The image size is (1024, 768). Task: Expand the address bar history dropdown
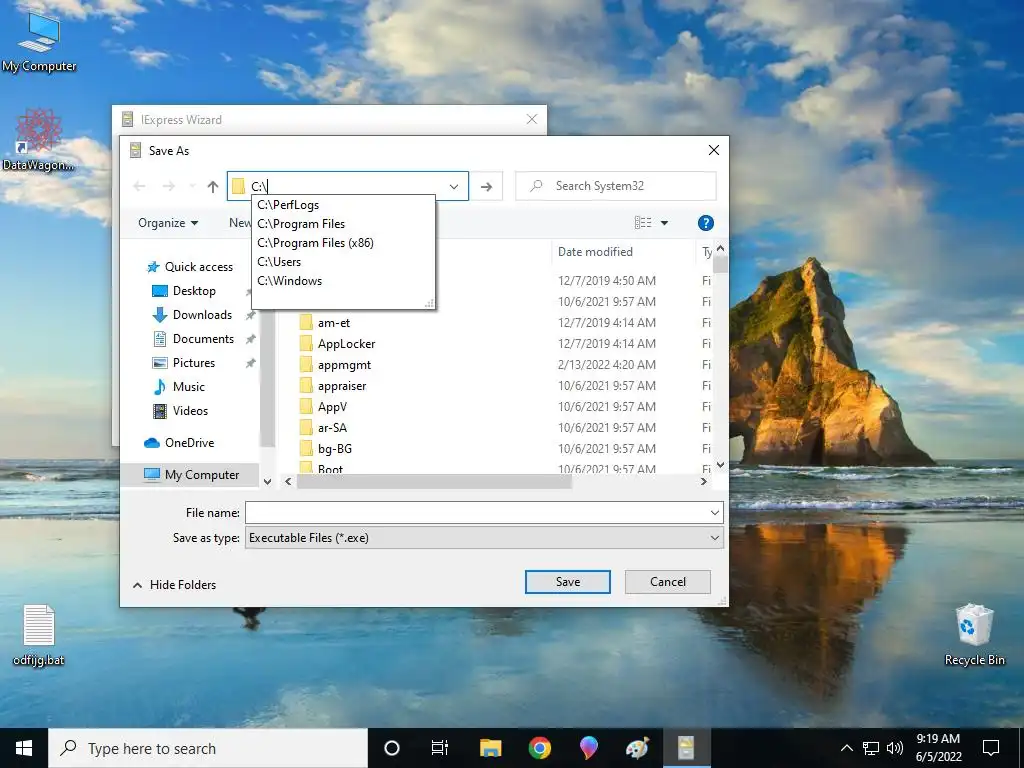point(453,187)
